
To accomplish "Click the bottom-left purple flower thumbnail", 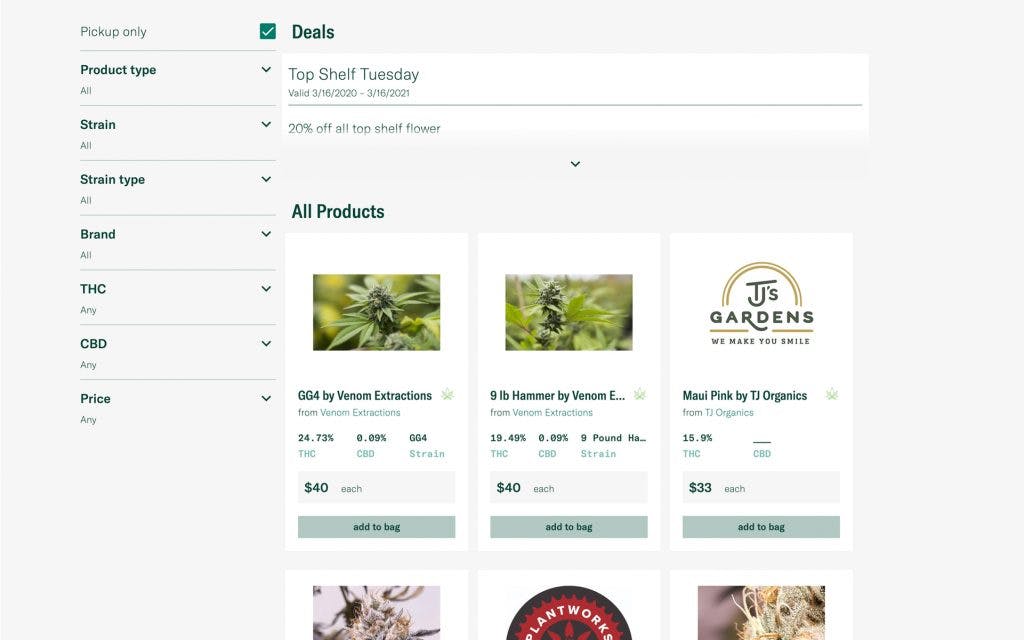I will 376,615.
